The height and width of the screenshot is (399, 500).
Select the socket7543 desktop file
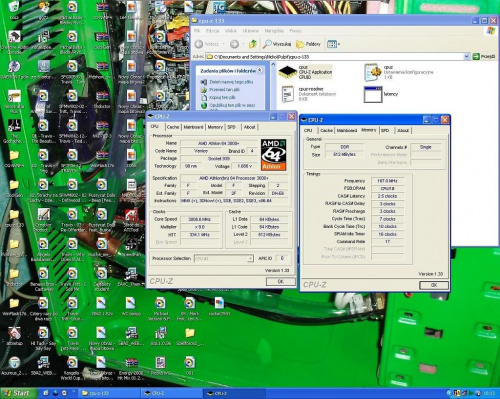[219, 307]
